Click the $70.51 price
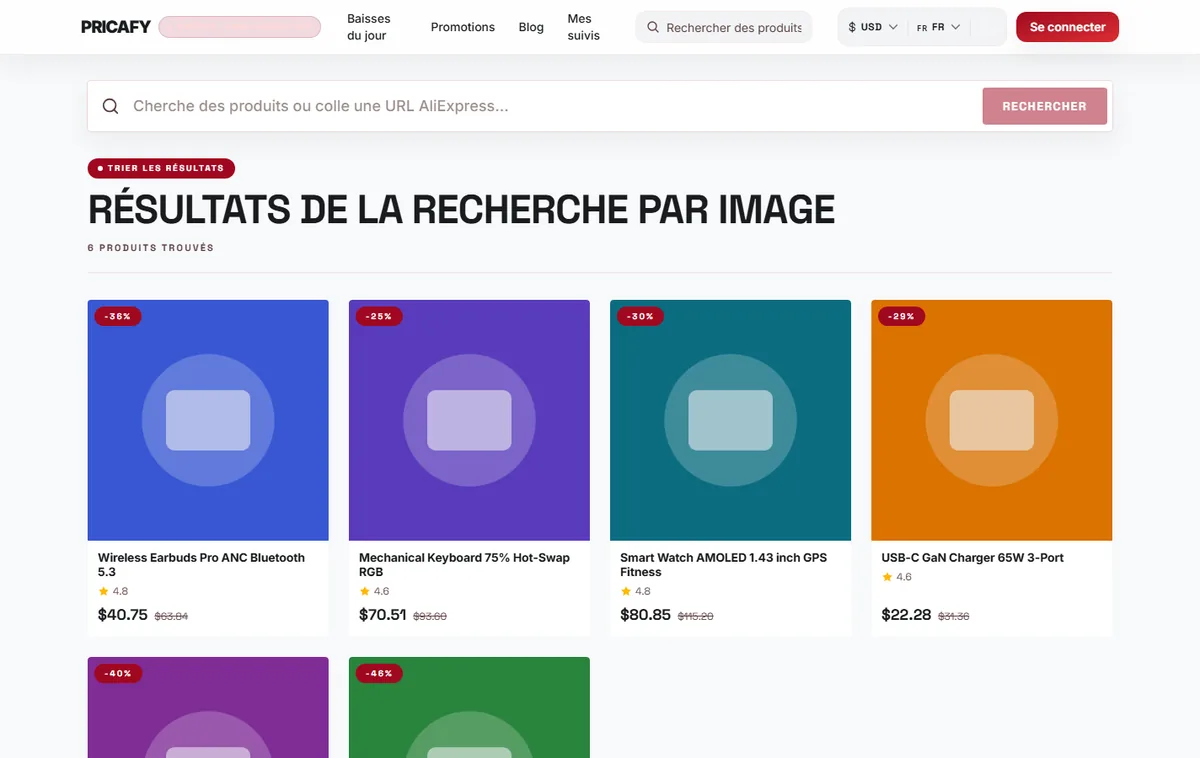The height and width of the screenshot is (758, 1200). (x=383, y=615)
